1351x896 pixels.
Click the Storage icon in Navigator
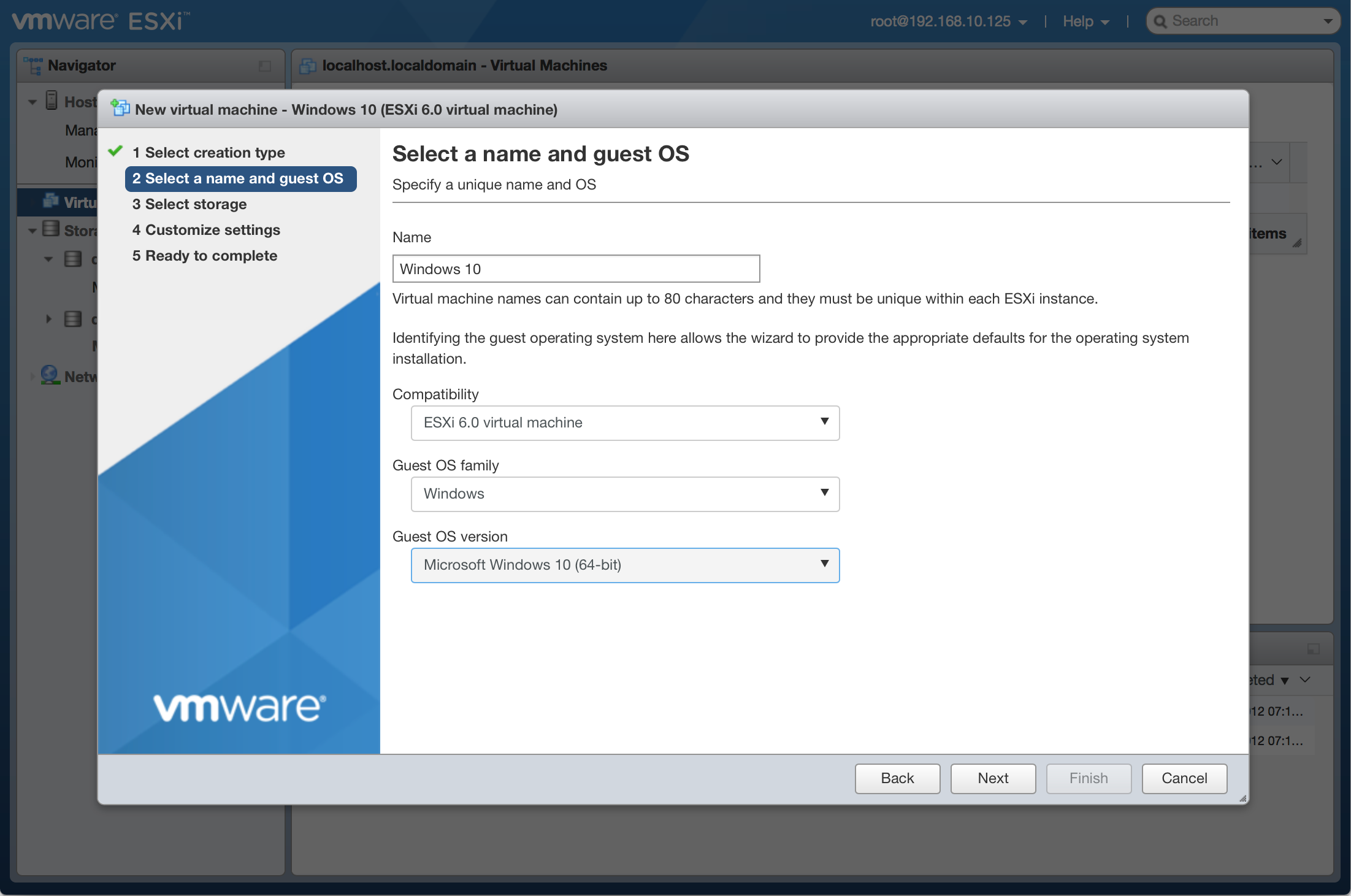coord(51,229)
